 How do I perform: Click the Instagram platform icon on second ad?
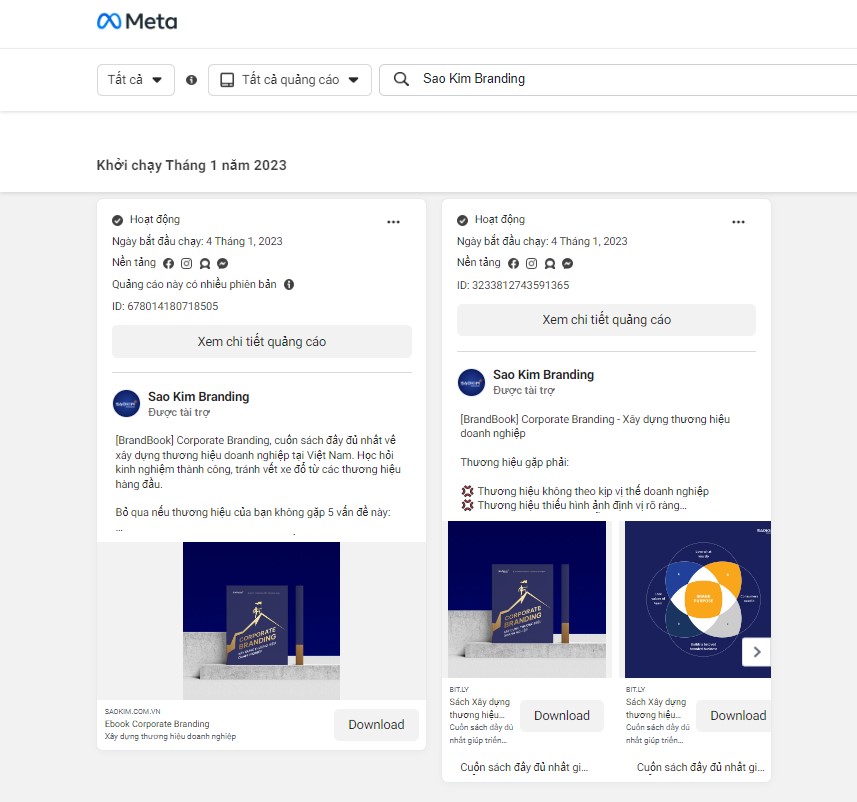pos(531,263)
